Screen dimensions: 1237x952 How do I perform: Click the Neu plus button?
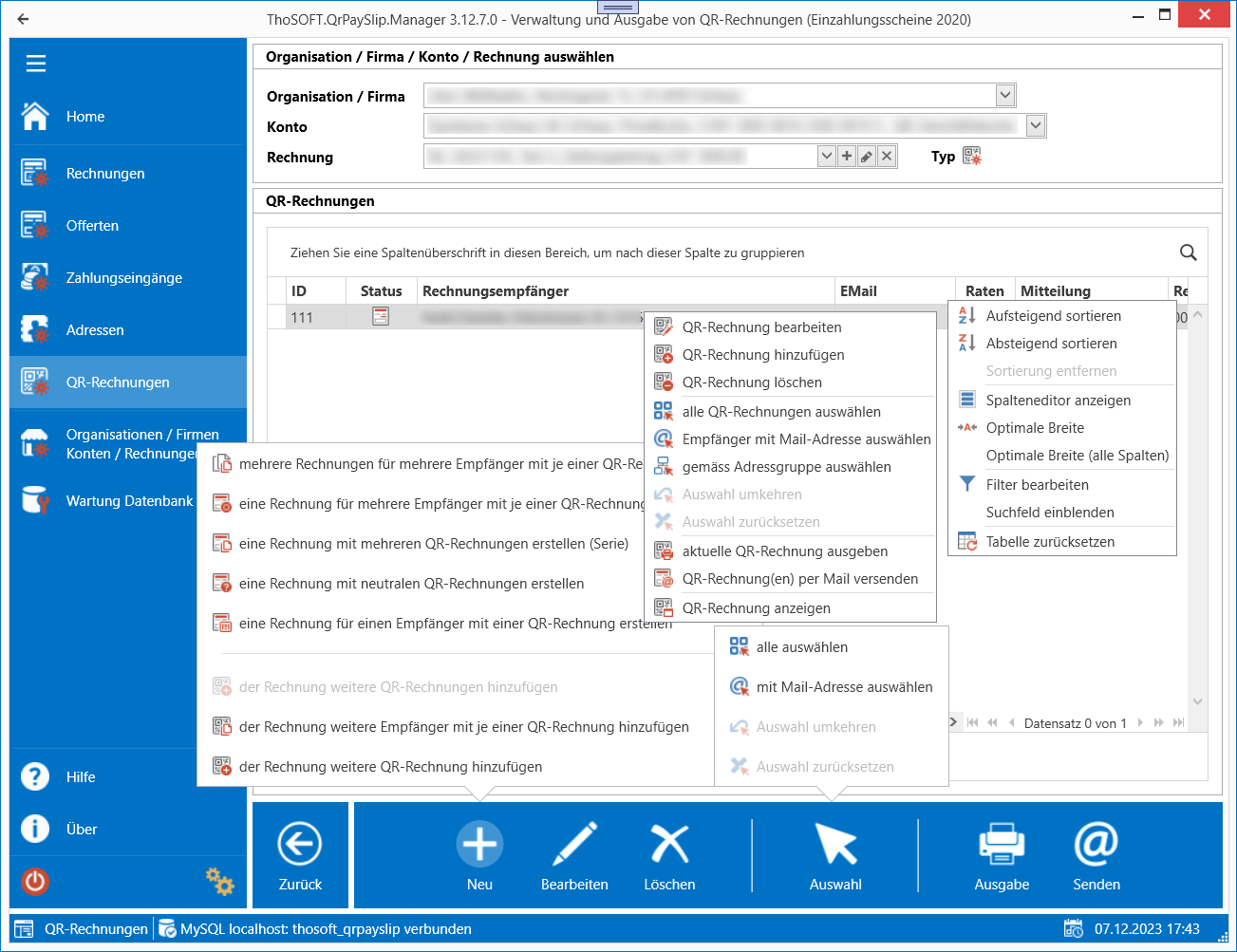480,855
